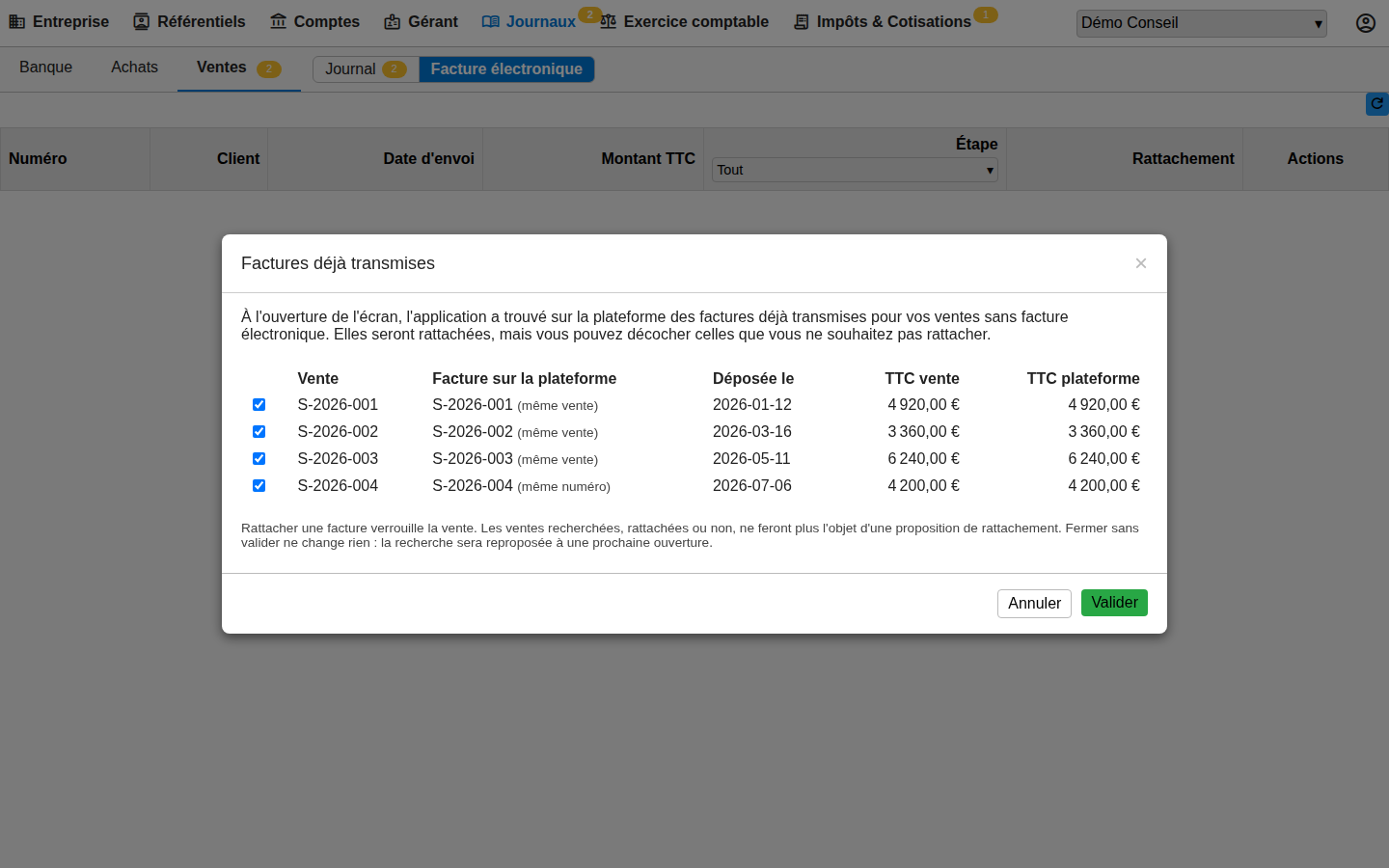This screenshot has width=1389, height=868.
Task: Click the Exercice comptable scales icon
Action: point(608,22)
